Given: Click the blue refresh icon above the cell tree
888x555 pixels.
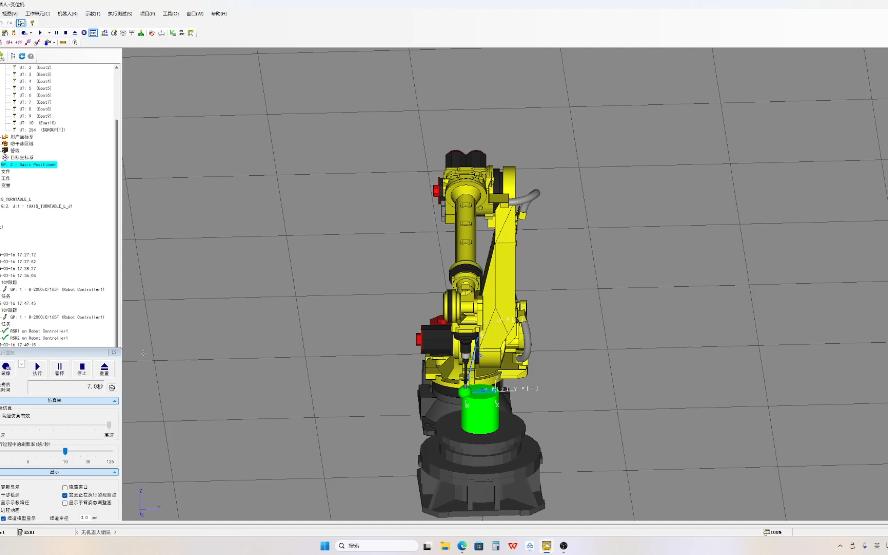Looking at the screenshot, I should coord(22,56).
